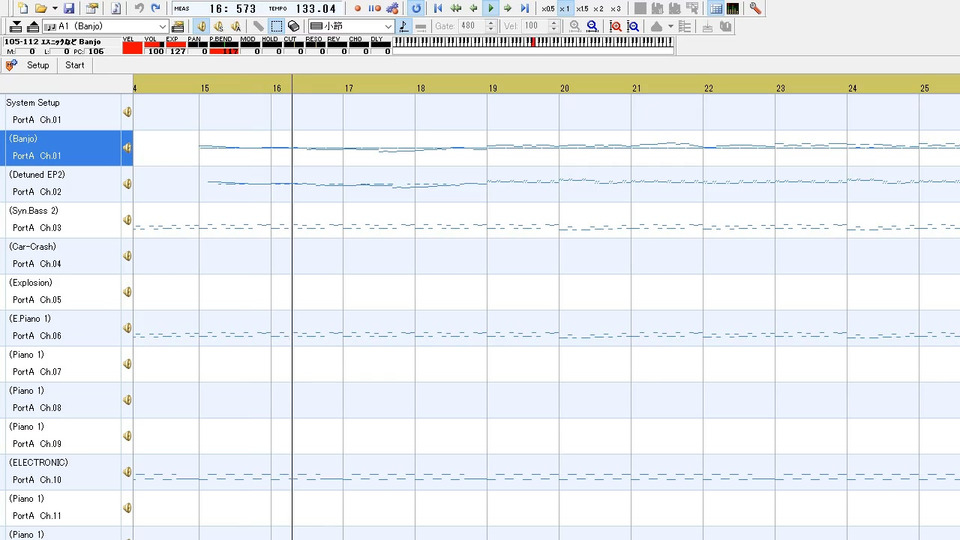This screenshot has width=960, height=540.
Task: Start step recording with pause-record icon
Action: (x=374, y=9)
